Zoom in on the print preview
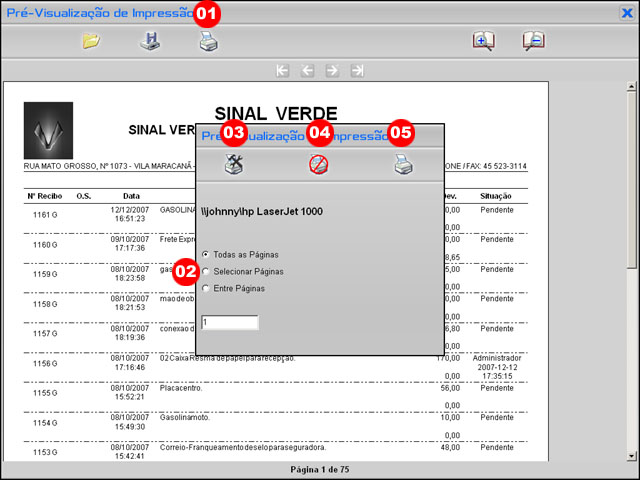Viewport: 640px width, 480px height. tap(484, 42)
